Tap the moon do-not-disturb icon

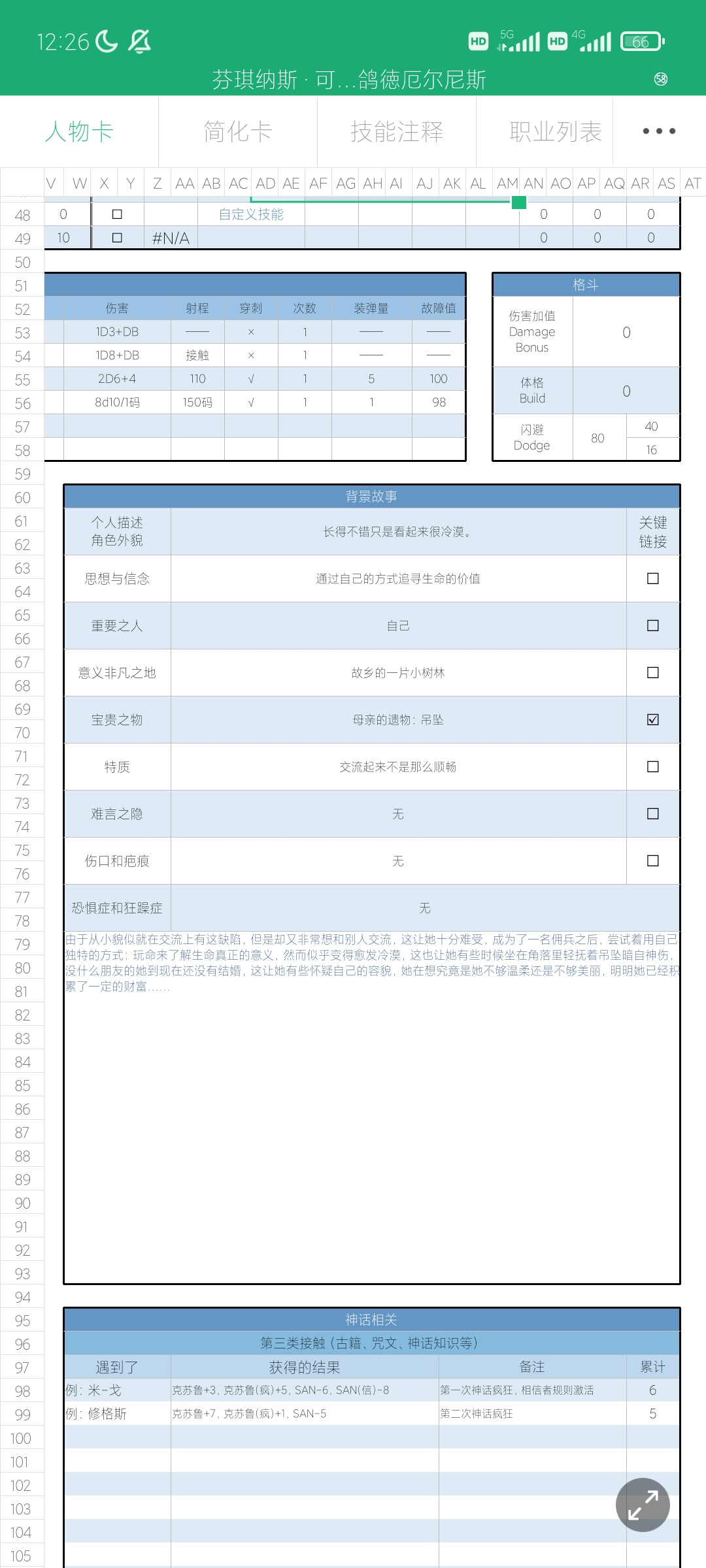click(x=107, y=42)
